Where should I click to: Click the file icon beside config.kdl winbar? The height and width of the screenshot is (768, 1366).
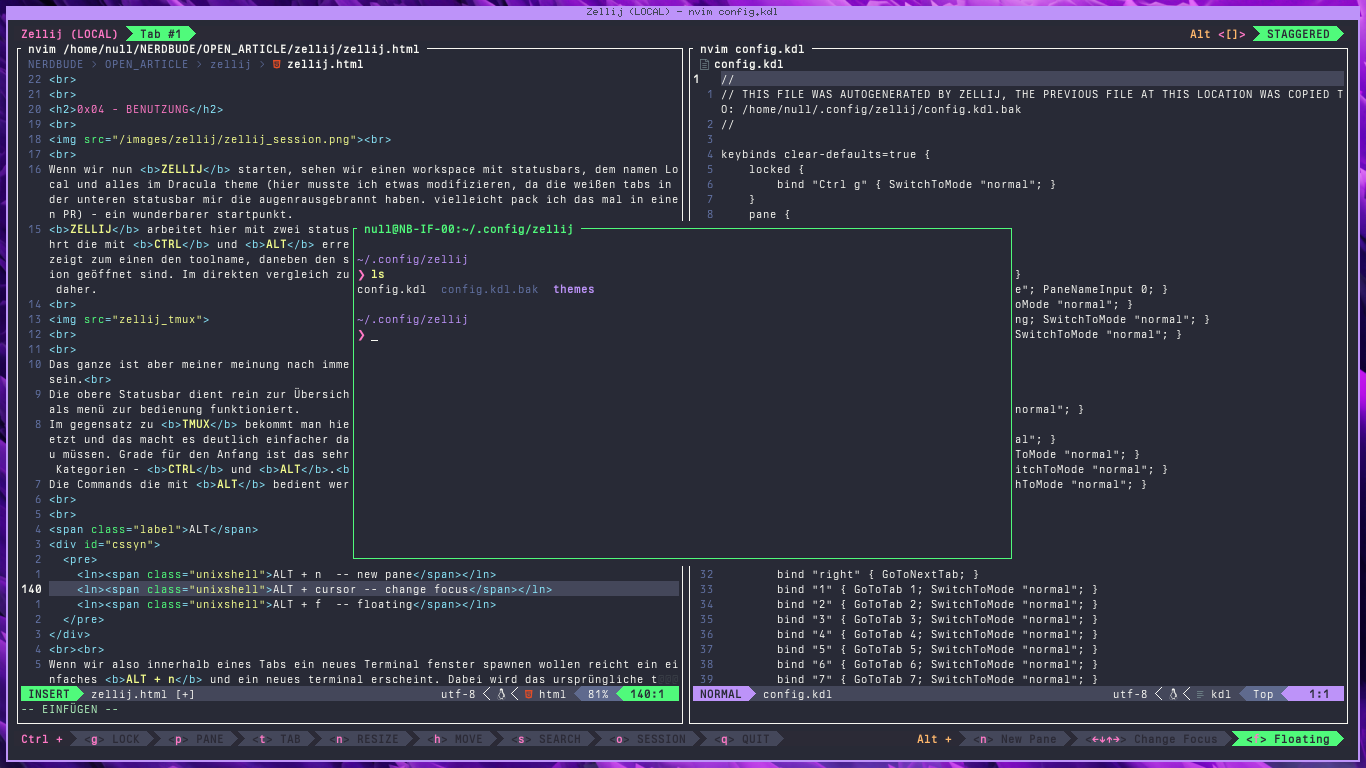point(704,64)
